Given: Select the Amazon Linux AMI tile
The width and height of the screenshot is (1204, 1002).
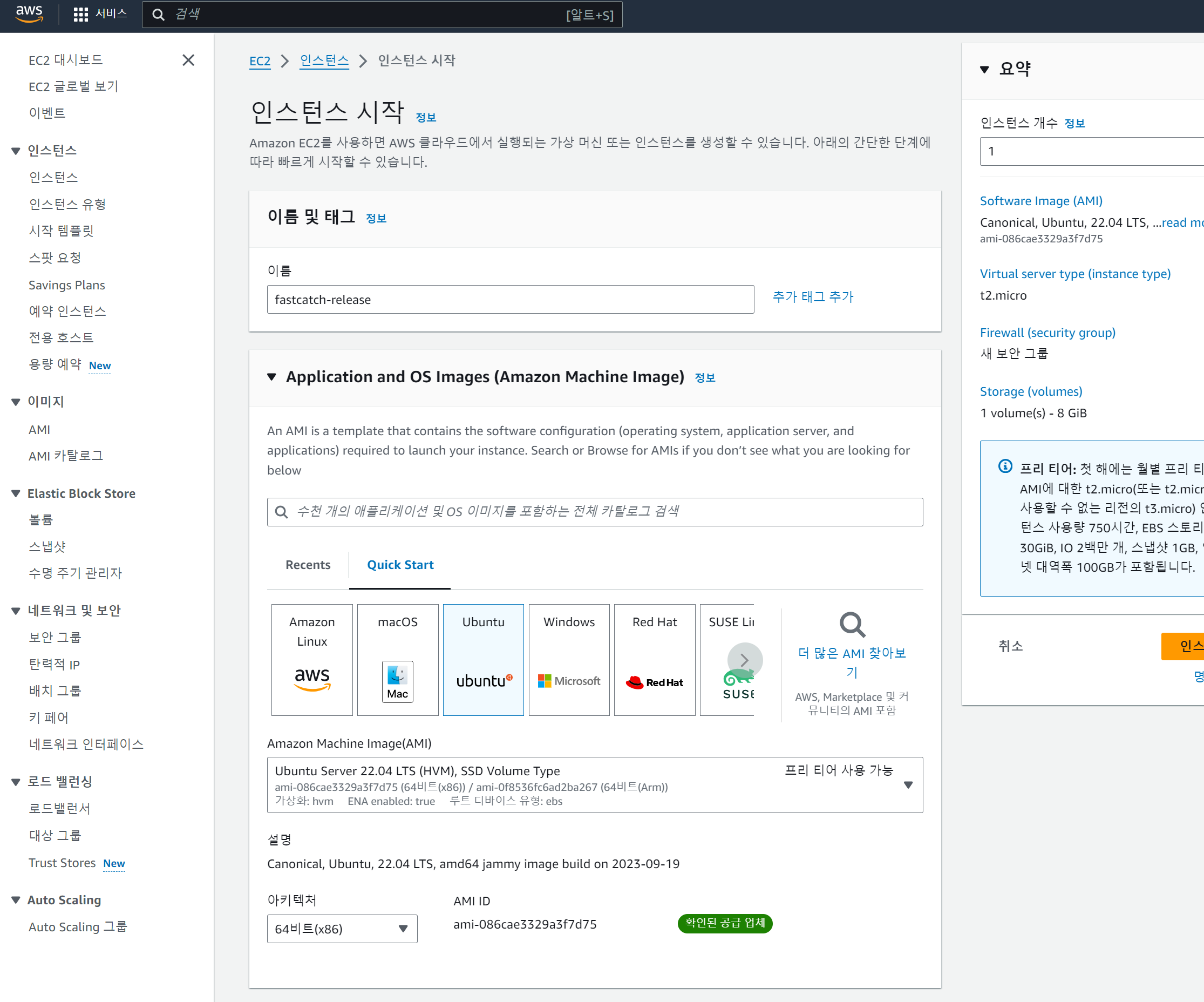Looking at the screenshot, I should (x=312, y=659).
